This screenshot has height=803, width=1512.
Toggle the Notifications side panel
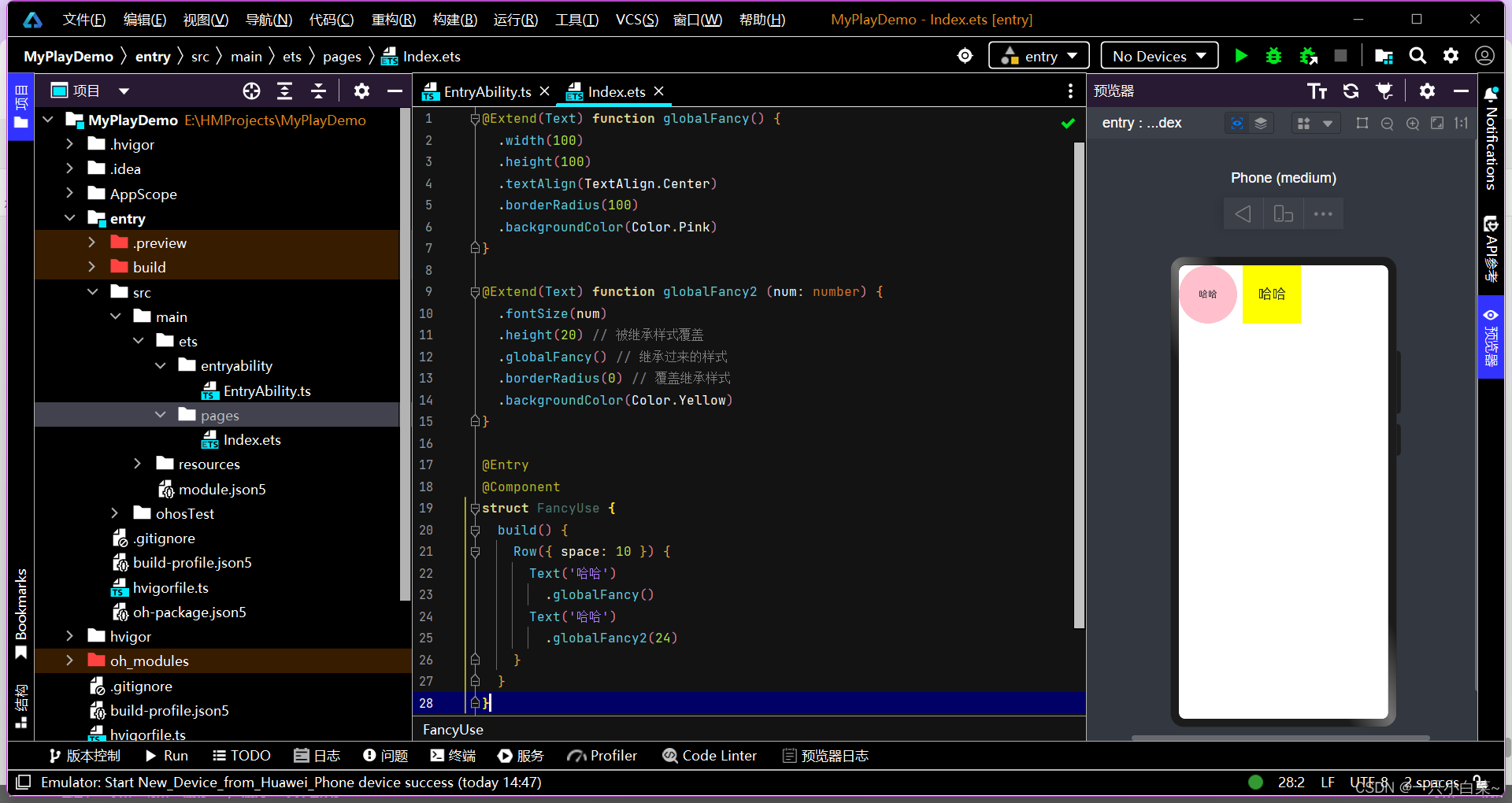(x=1491, y=139)
